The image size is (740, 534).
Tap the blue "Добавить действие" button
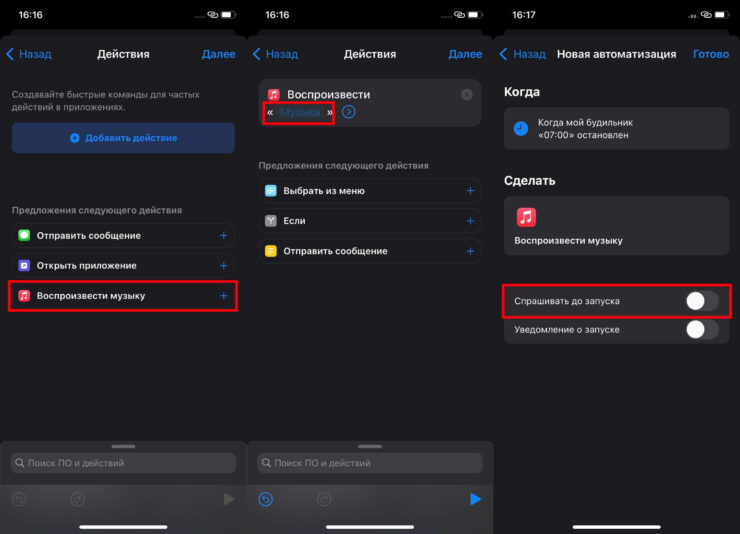[x=123, y=138]
